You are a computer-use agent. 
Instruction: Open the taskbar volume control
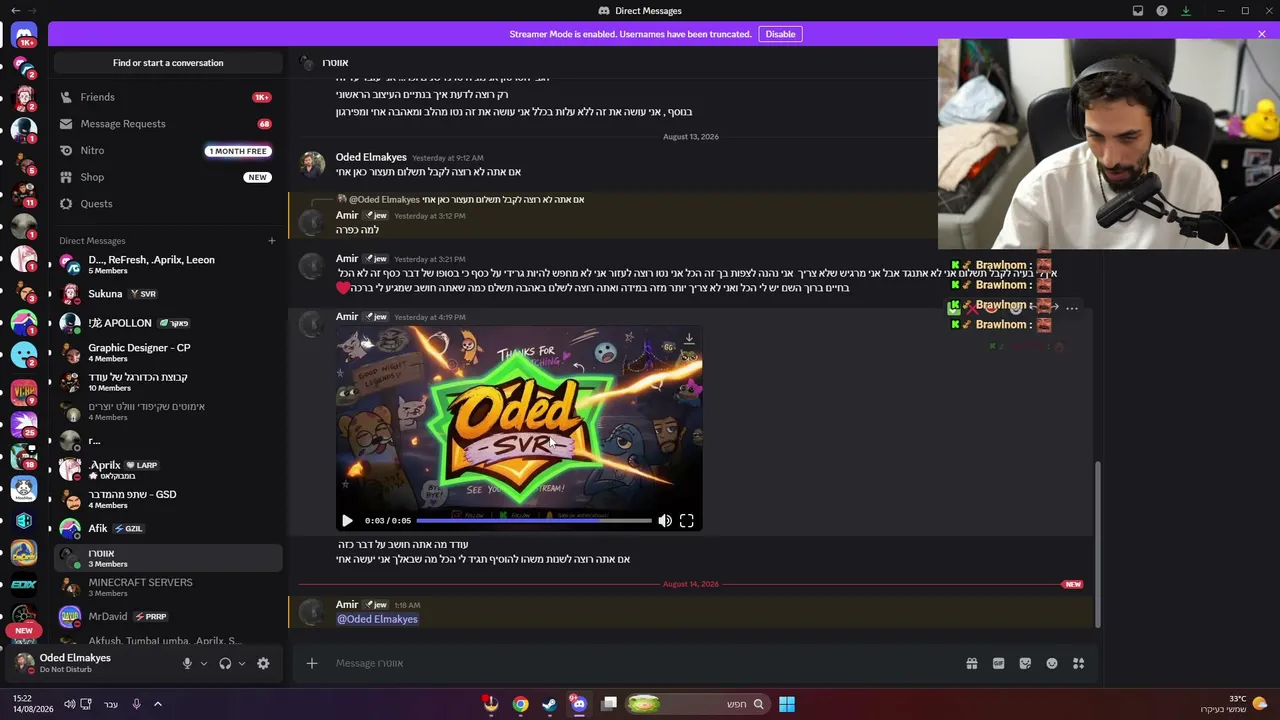click(69, 704)
